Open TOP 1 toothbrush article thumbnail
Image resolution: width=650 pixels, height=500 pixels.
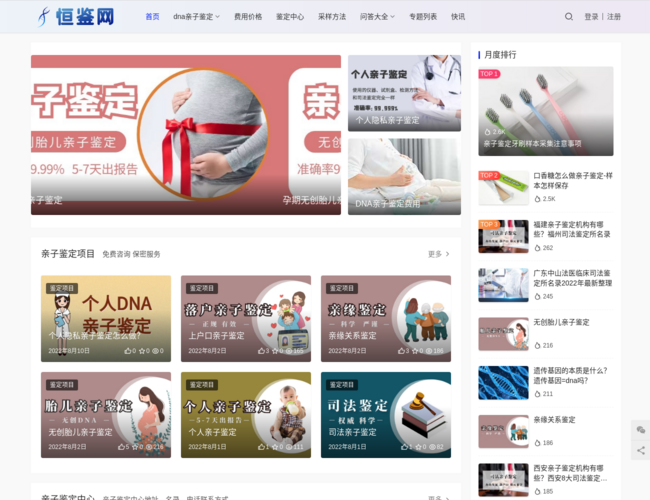click(x=546, y=111)
